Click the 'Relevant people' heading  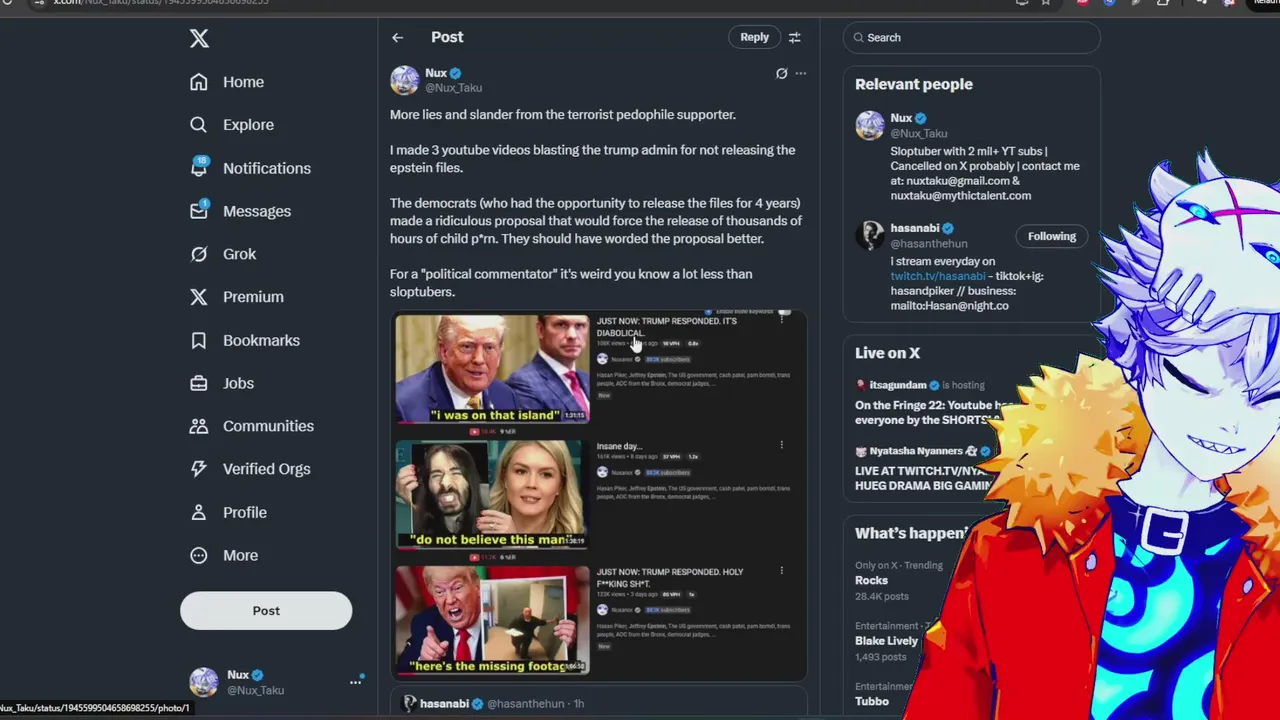pos(914,84)
